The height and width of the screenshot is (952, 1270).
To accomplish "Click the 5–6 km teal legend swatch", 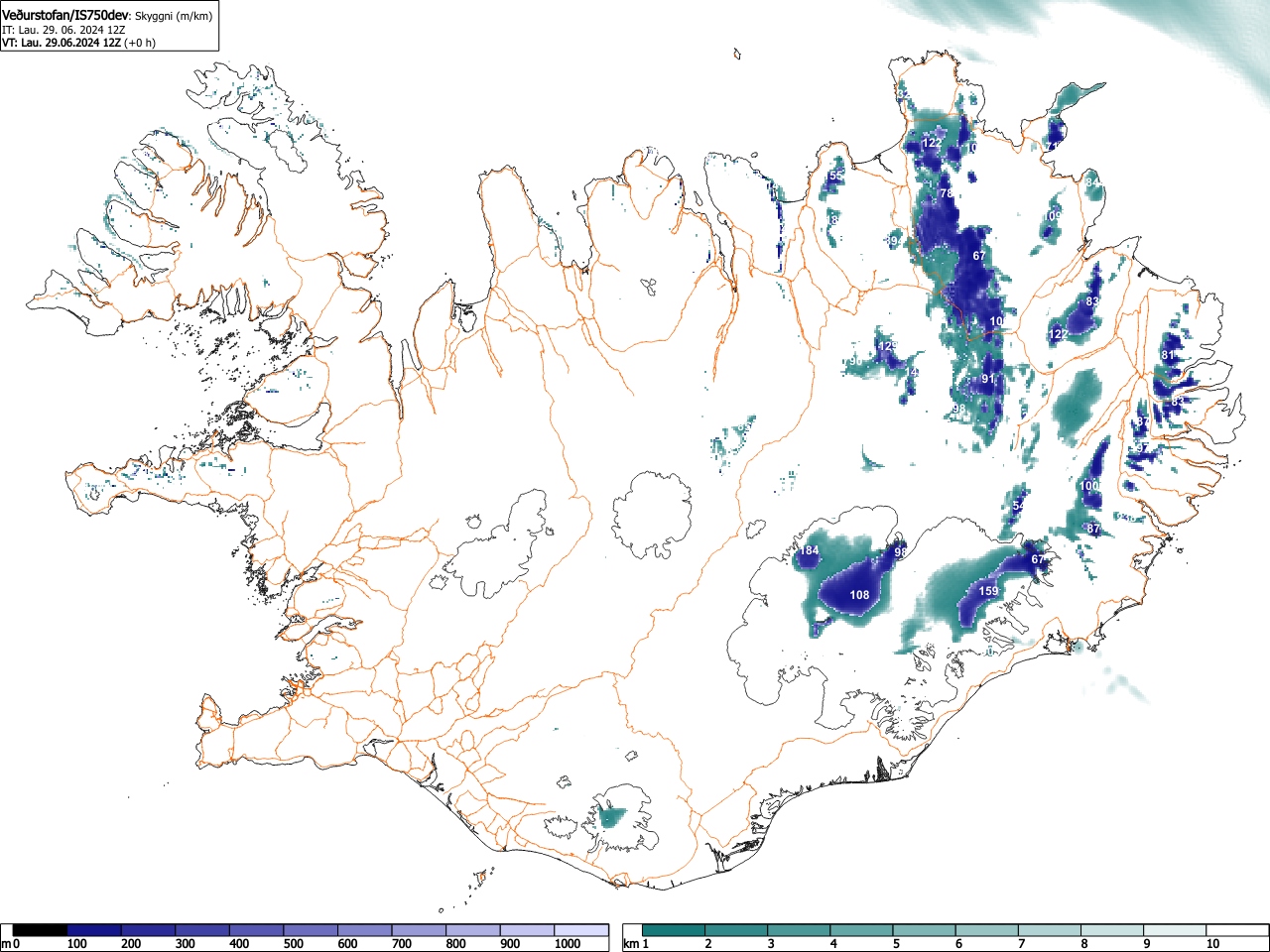I will pos(924,930).
